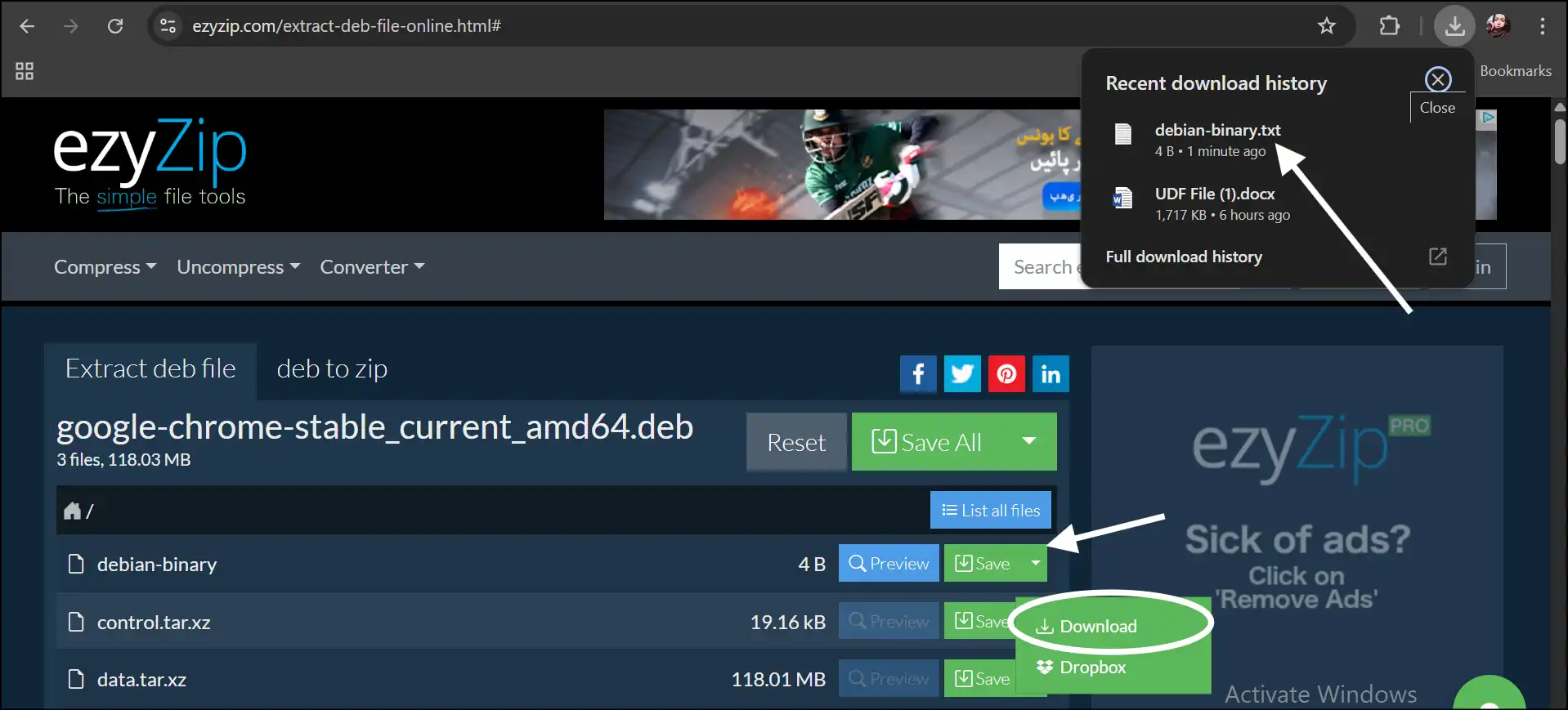
Task: Bookmark this page with the star icon
Action: pyautogui.click(x=1327, y=26)
